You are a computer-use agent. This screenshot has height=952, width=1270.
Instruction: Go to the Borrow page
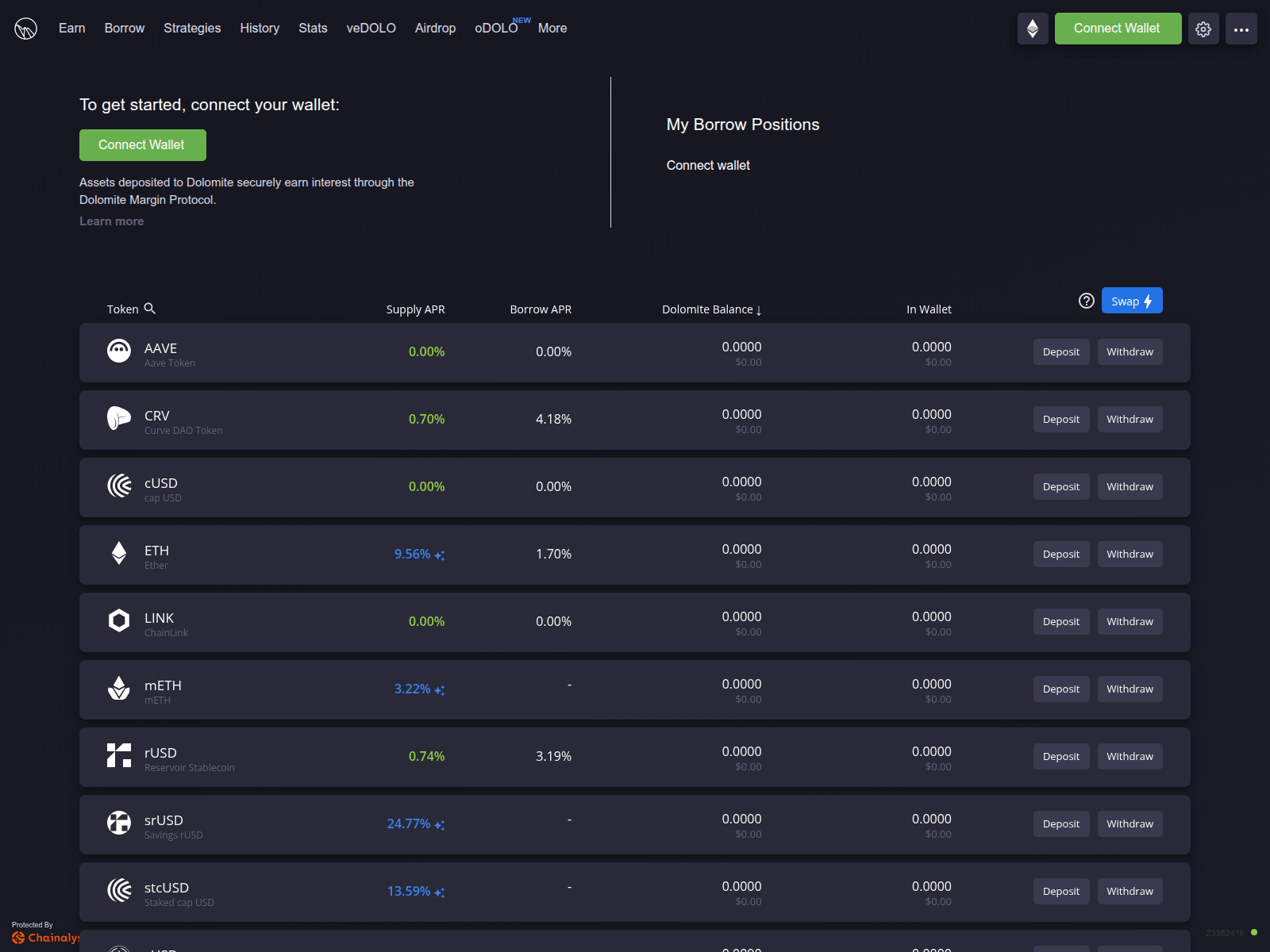(x=125, y=29)
